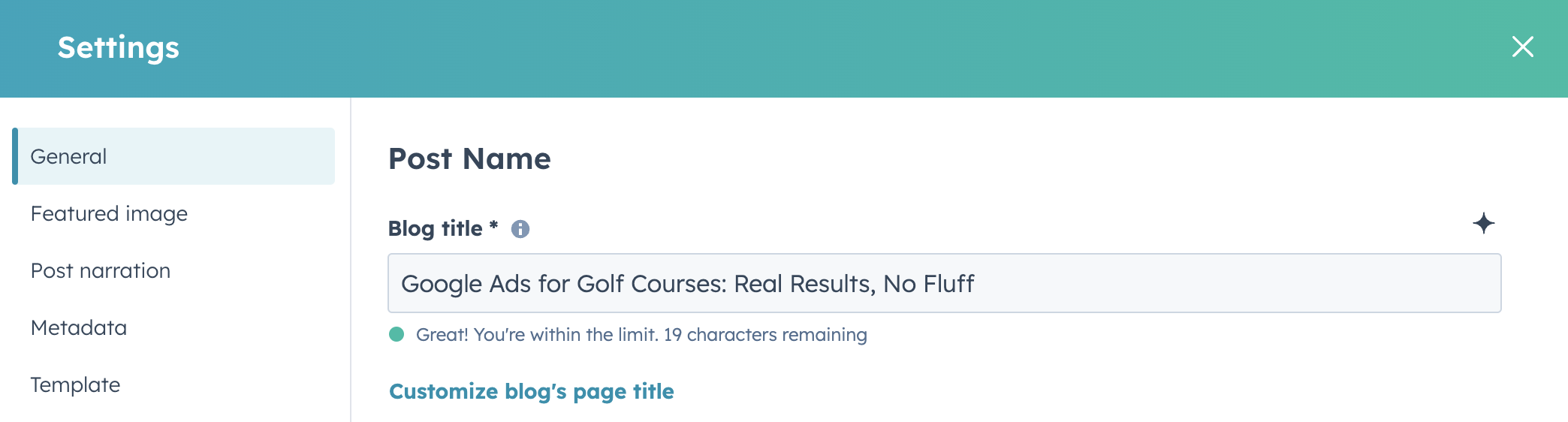This screenshot has height=422, width=1568.
Task: Close the Settings panel with the X
Action: click(1522, 47)
